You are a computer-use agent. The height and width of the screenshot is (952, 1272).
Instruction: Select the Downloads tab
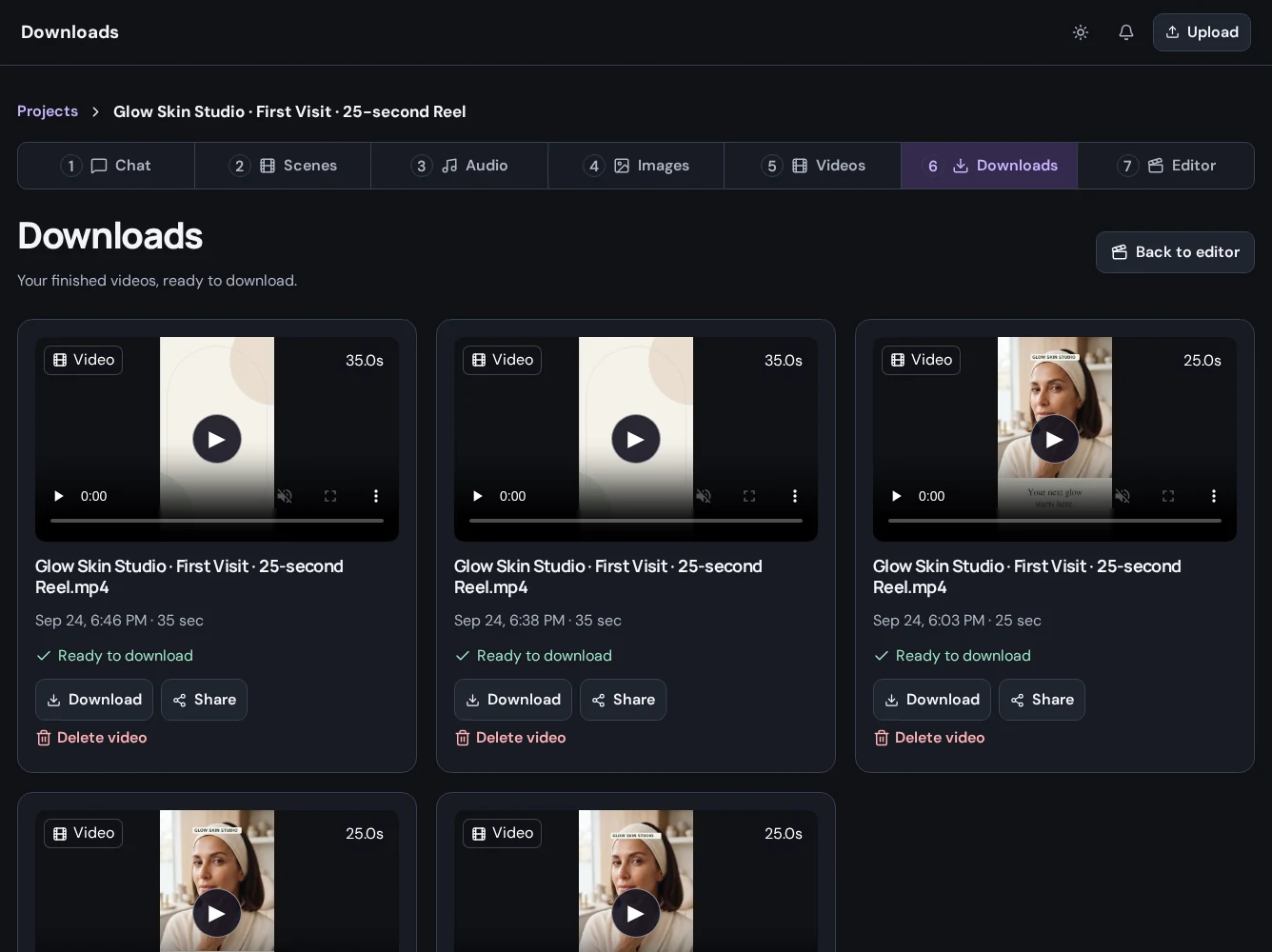pyautogui.click(x=989, y=166)
